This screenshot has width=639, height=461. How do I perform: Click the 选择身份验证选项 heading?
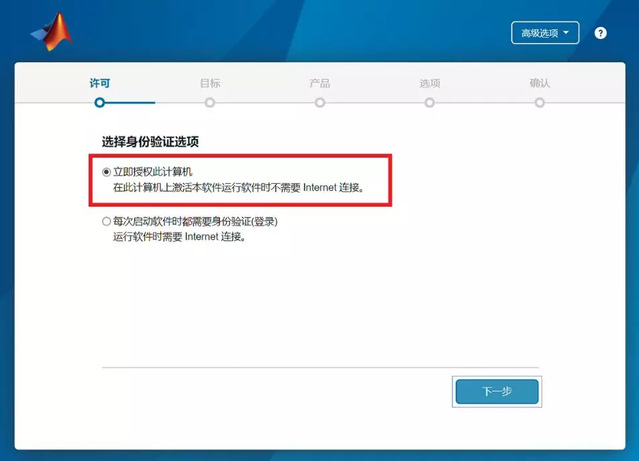[150, 142]
